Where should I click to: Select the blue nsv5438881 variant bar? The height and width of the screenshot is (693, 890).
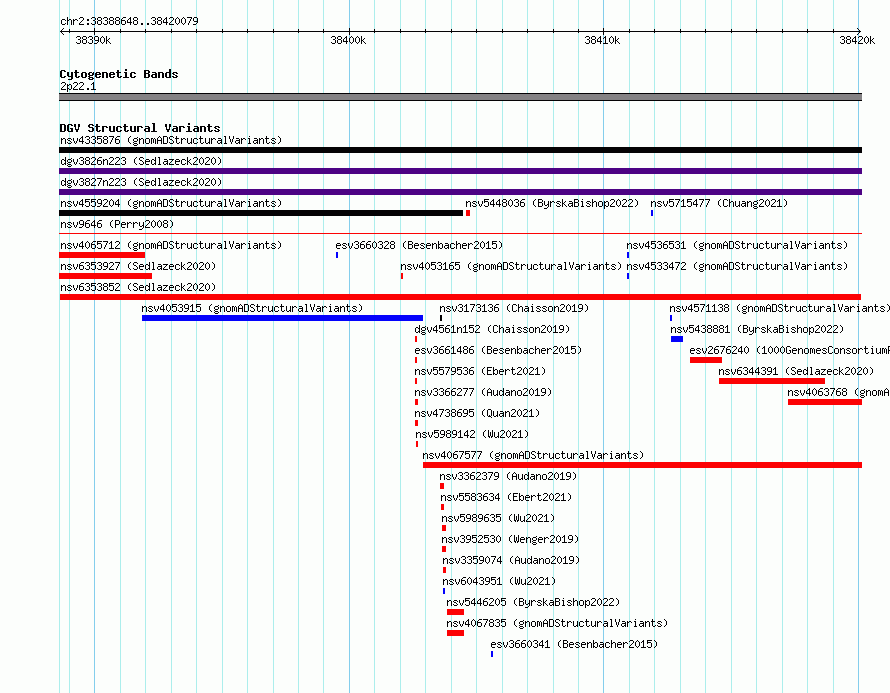pos(677,339)
